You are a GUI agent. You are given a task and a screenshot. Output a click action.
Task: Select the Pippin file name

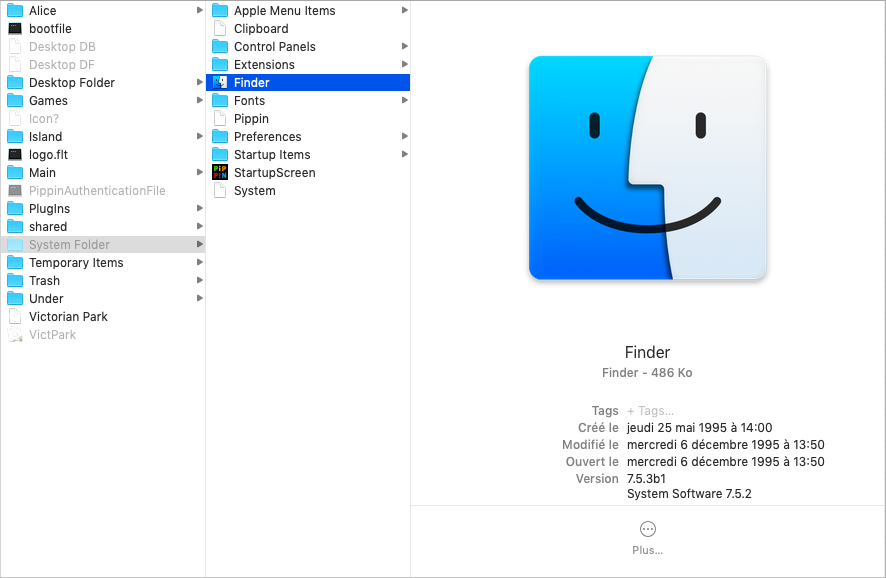point(251,119)
